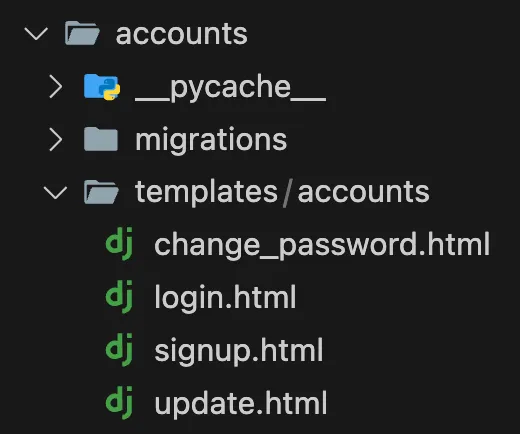Collapse the top-level accounts folder chevron
This screenshot has width=520, height=434.
[x=36, y=34]
